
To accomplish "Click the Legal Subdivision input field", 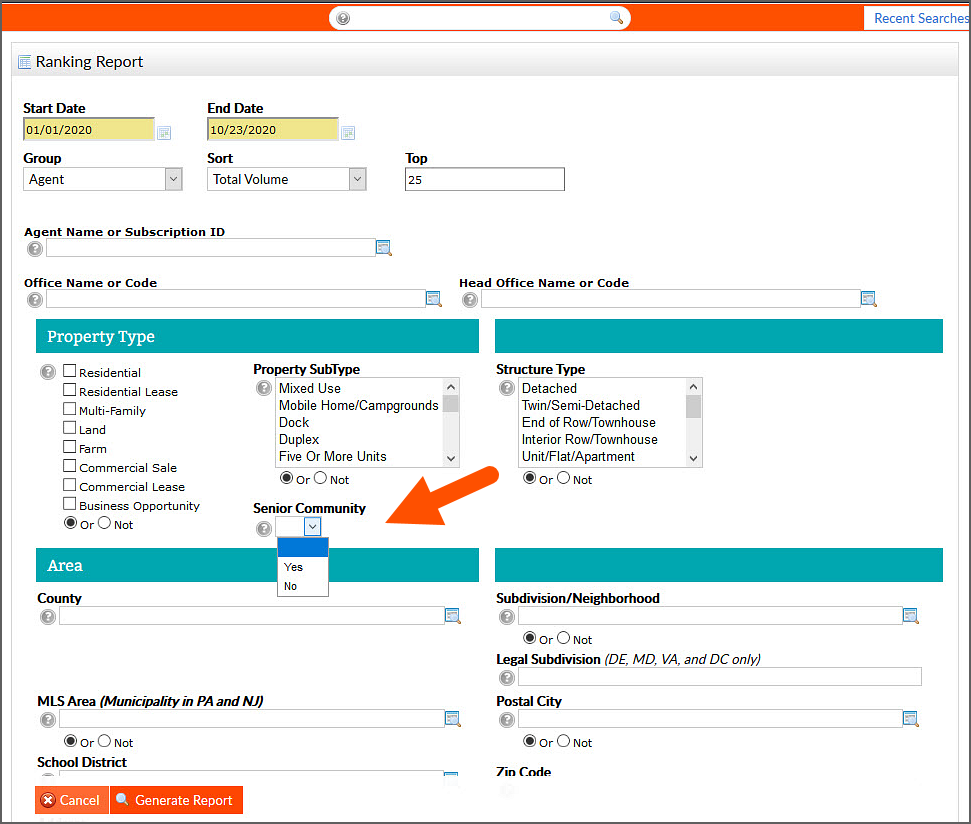I will click(x=720, y=677).
